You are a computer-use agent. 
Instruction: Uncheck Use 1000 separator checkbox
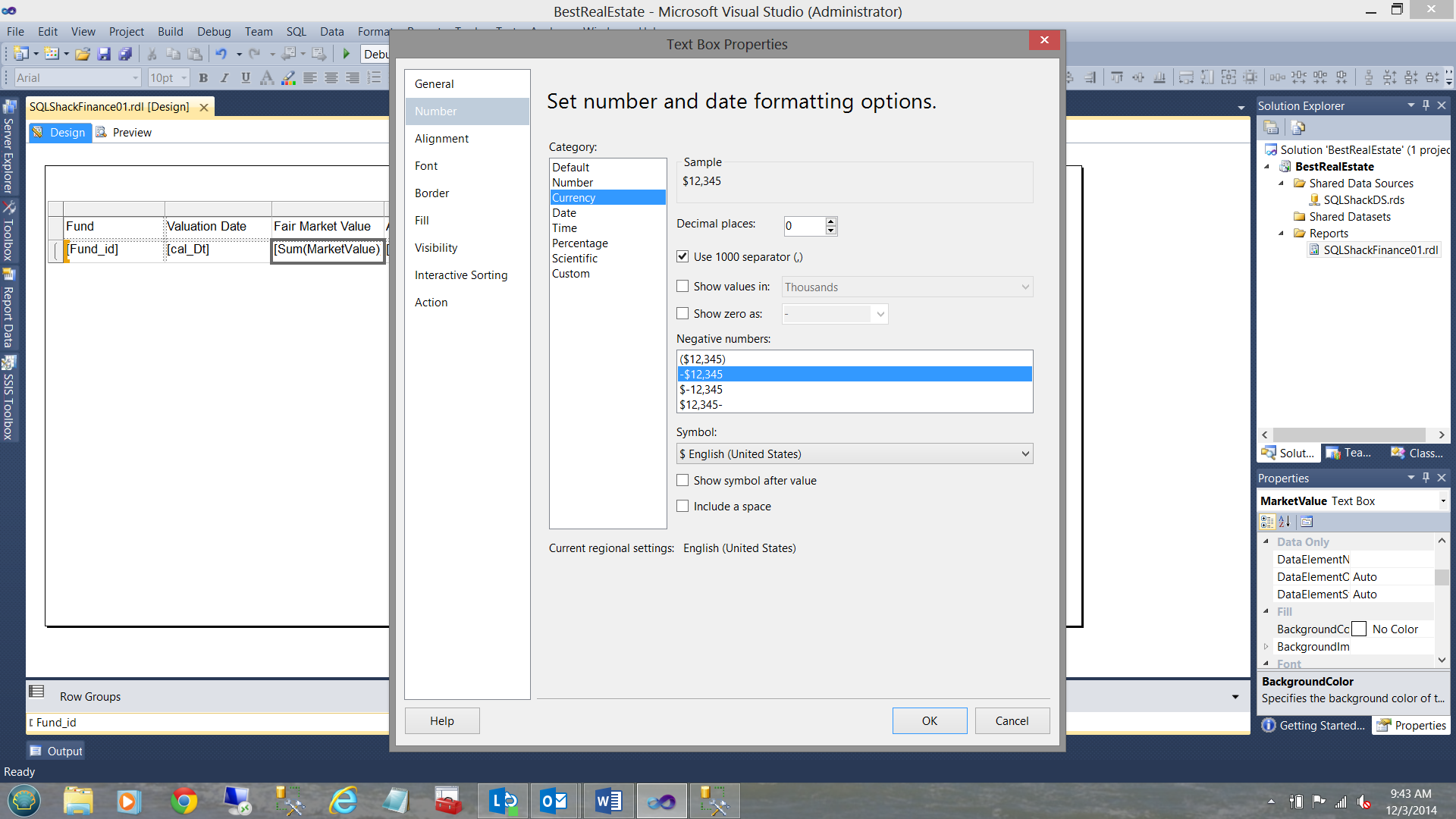682,257
